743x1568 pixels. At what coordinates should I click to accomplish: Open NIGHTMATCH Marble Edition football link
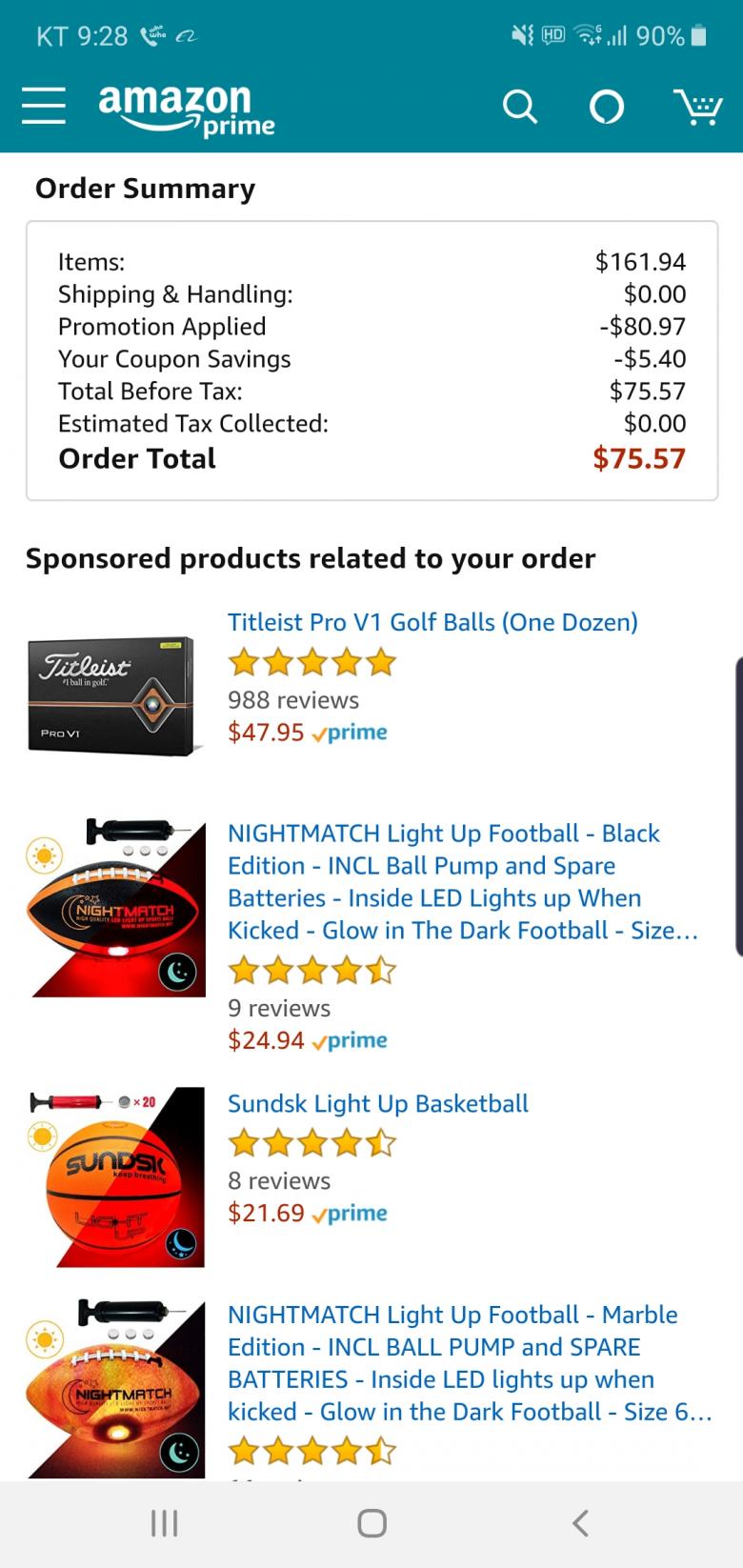coord(469,1362)
